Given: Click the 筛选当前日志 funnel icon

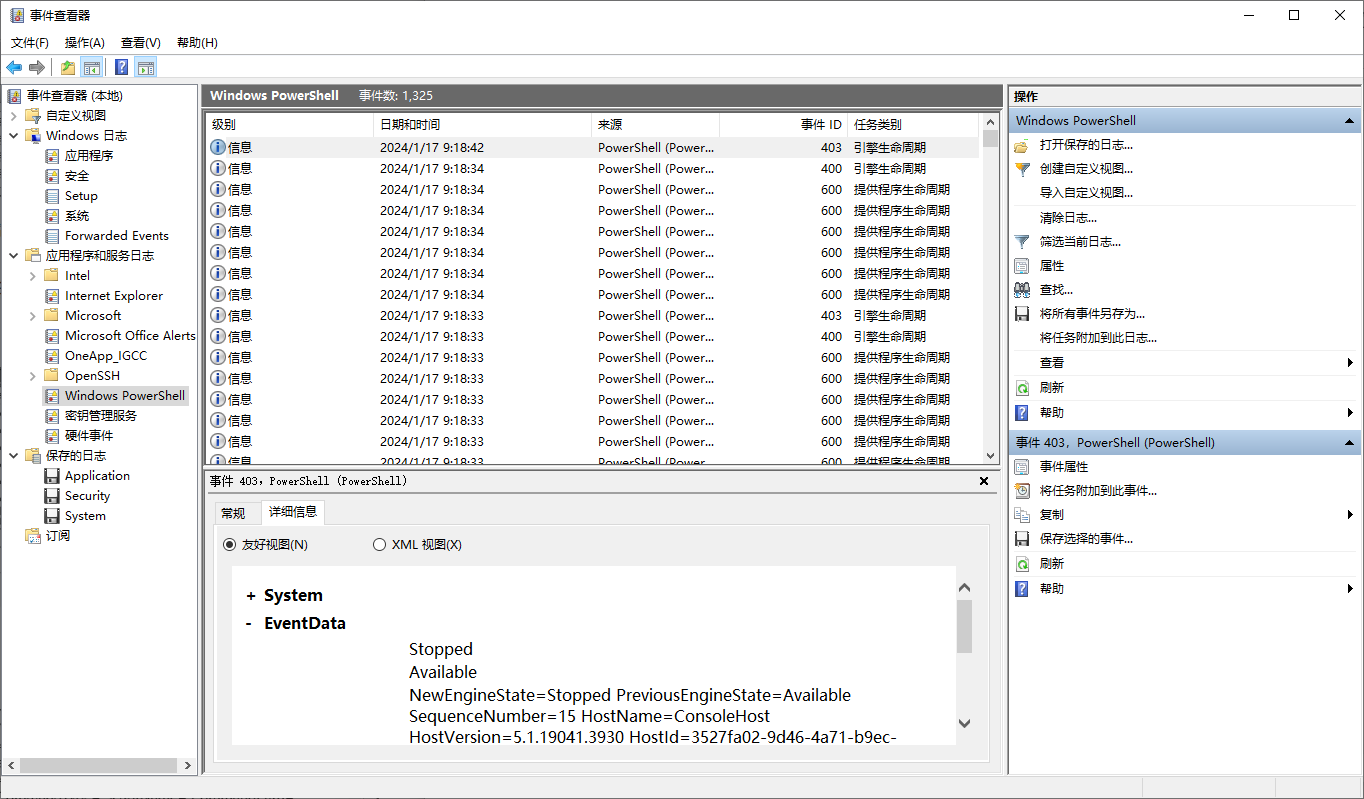Looking at the screenshot, I should [1022, 241].
